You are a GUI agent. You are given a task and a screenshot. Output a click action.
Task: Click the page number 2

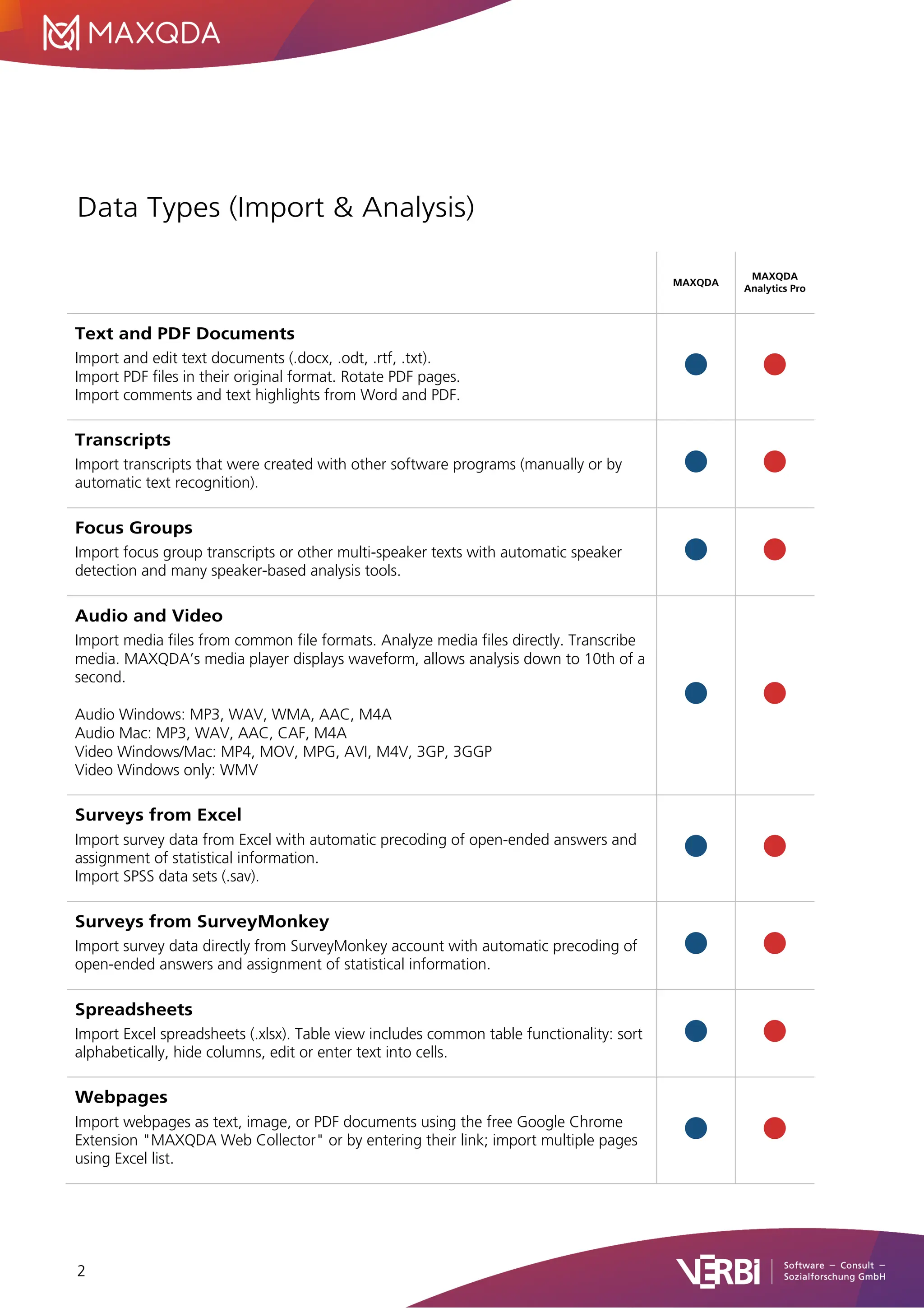pyautogui.click(x=81, y=1271)
